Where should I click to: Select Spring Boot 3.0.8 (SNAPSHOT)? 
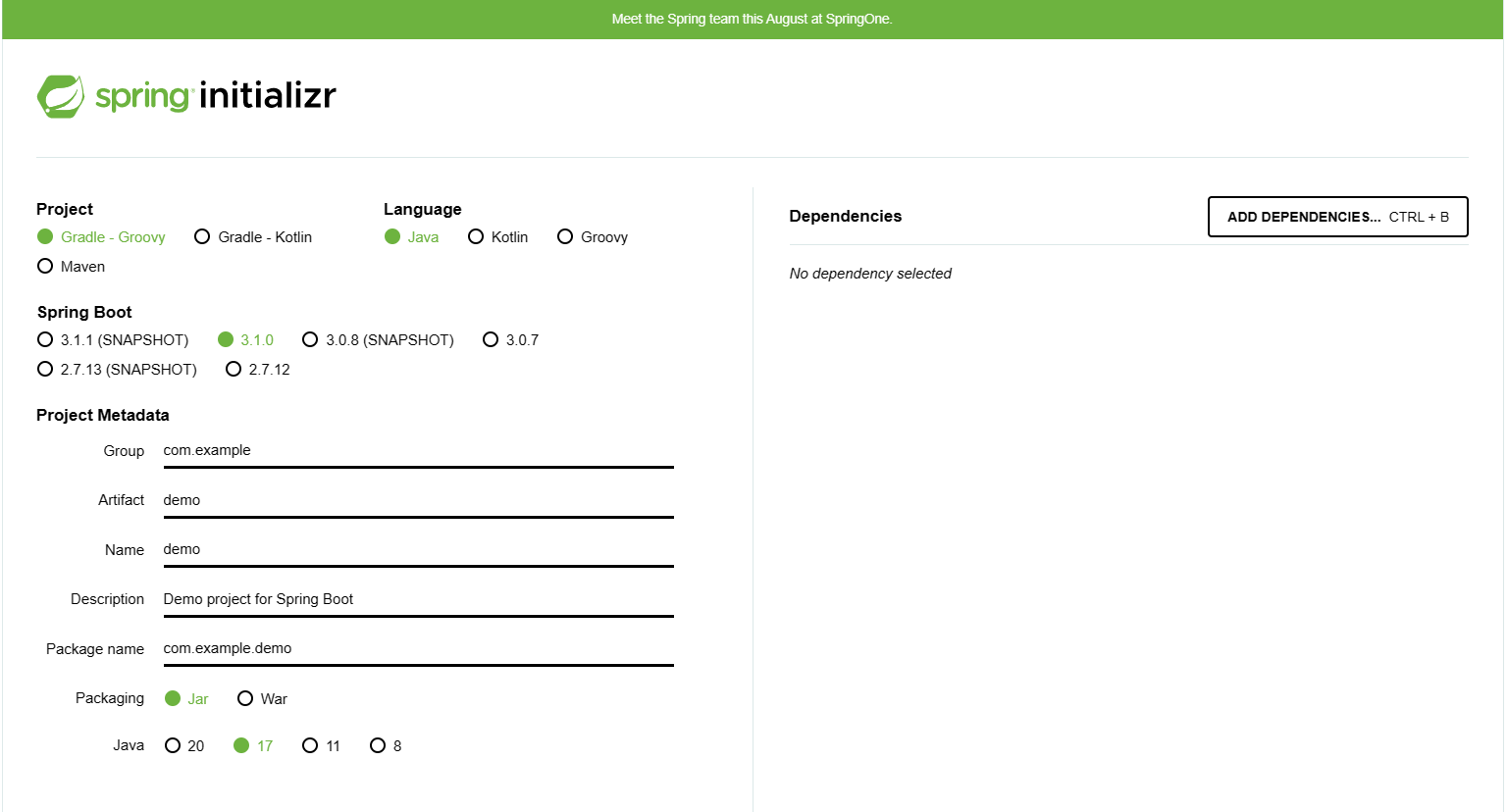pyautogui.click(x=310, y=340)
